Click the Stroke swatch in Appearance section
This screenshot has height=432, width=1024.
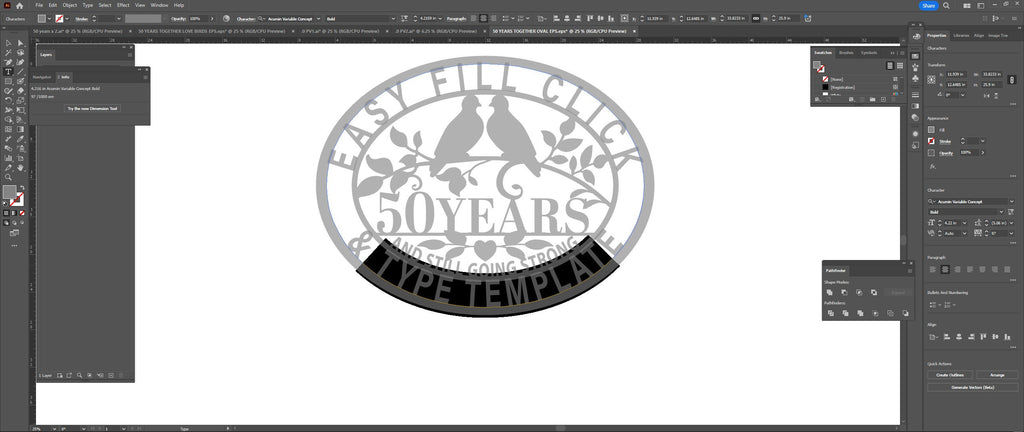[x=931, y=141]
